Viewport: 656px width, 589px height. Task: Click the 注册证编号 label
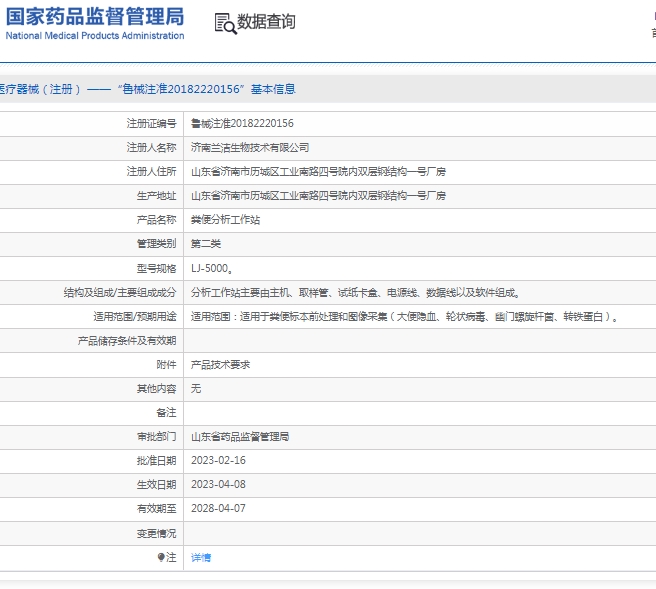click(x=151, y=123)
